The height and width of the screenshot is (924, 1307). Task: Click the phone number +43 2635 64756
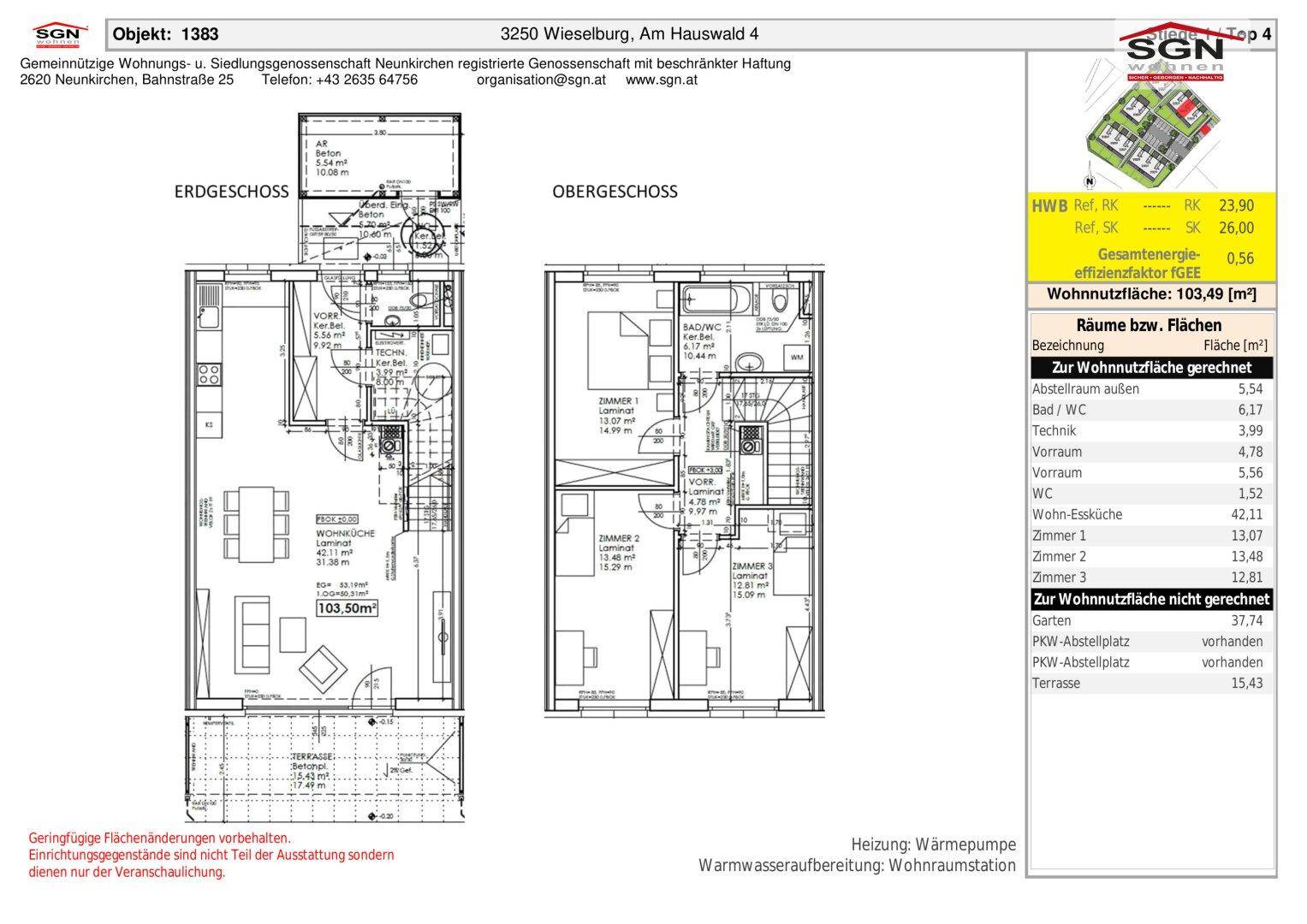pyautogui.click(x=366, y=80)
